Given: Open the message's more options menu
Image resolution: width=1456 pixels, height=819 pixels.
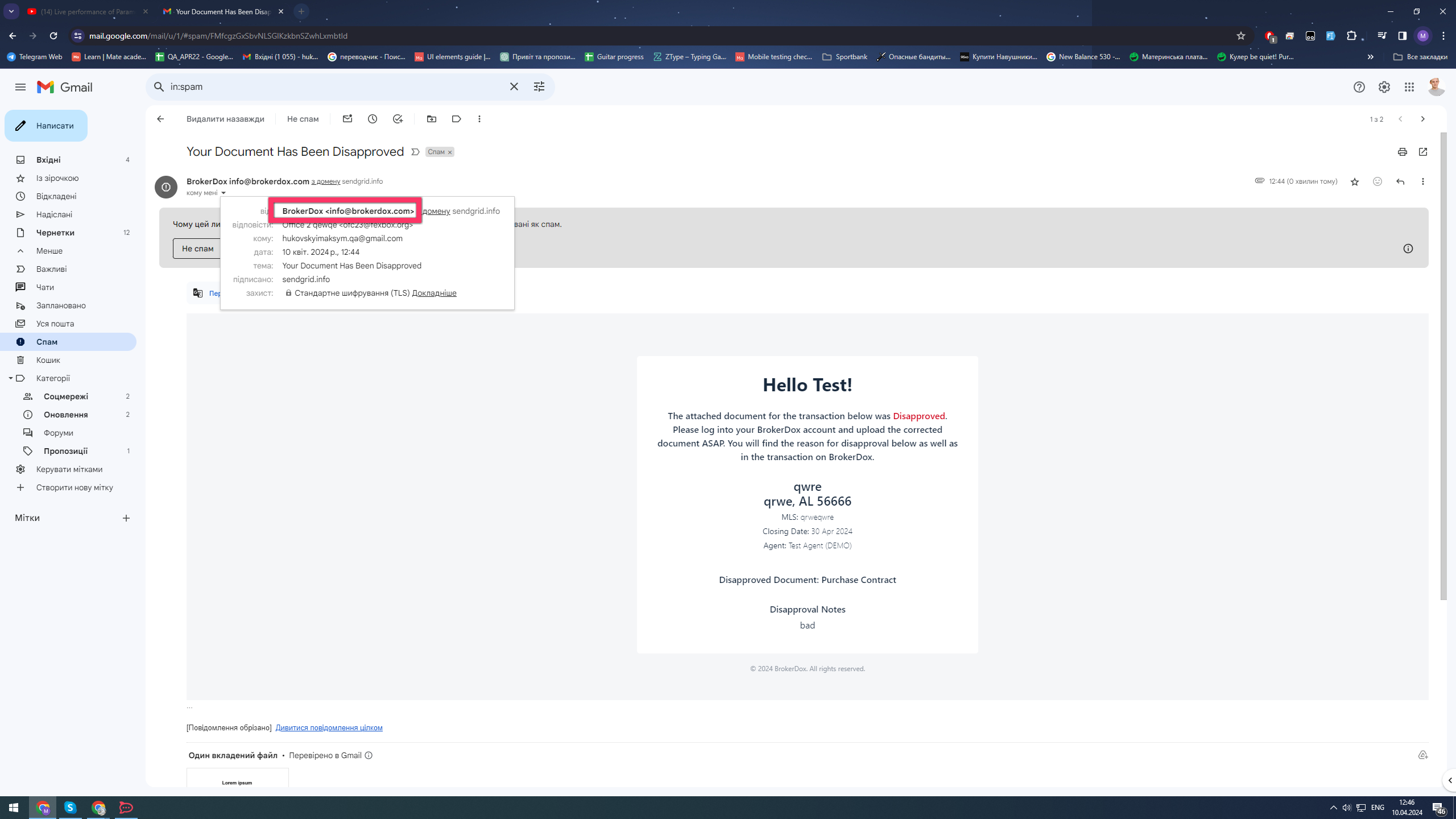Looking at the screenshot, I should click(1423, 181).
